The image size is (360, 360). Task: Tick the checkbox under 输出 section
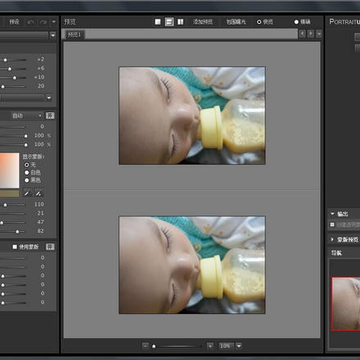[332, 225]
